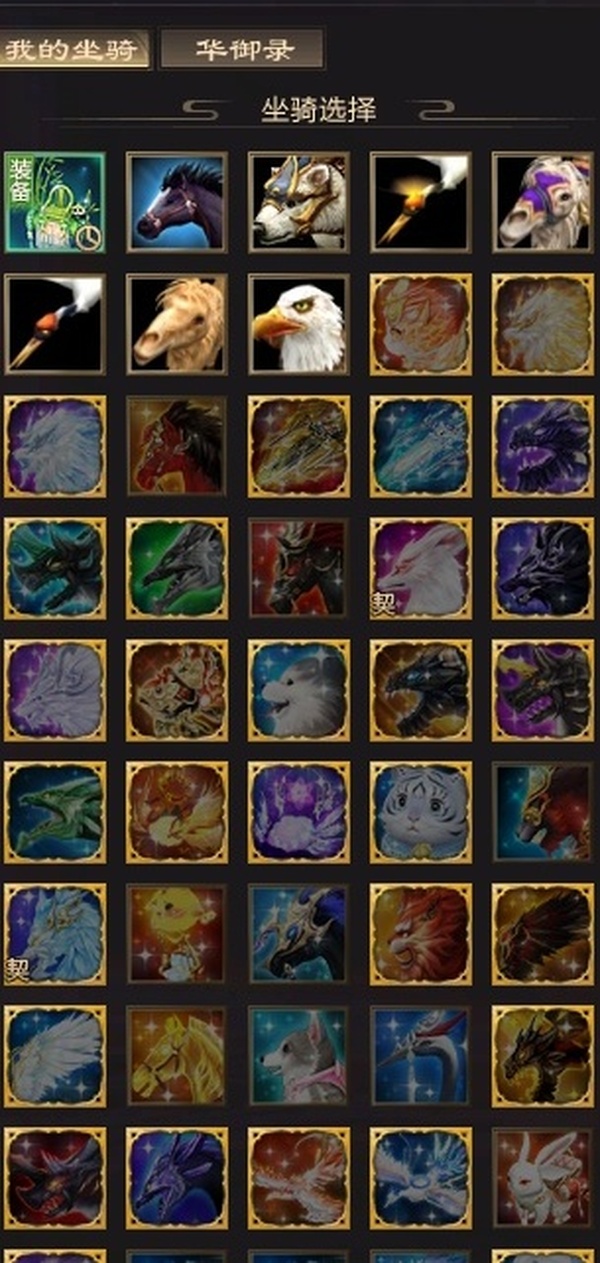Screen dimensions: 600x1263
Task: Select the green dragon on blue background
Action: point(55,812)
